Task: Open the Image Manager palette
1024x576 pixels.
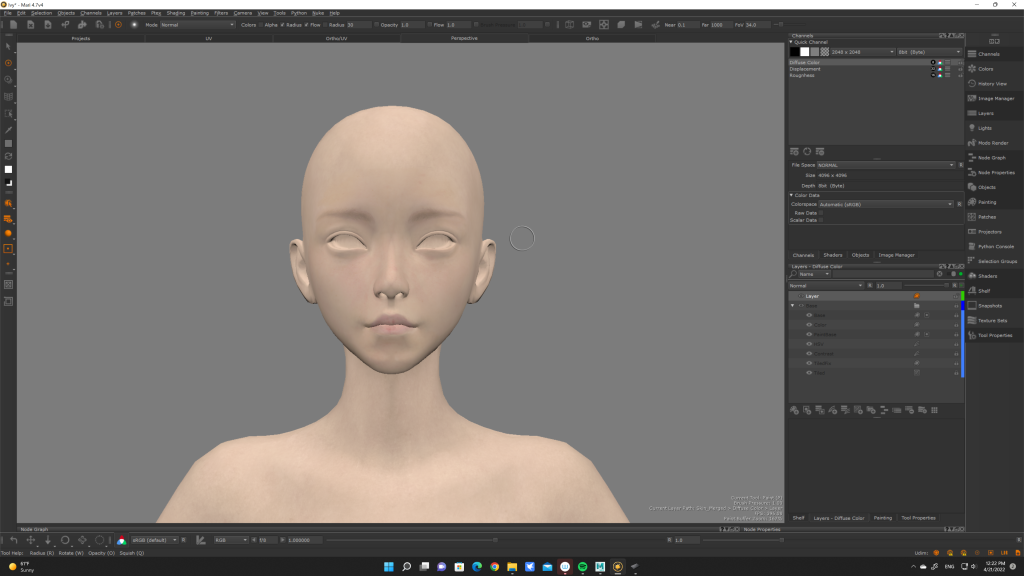Action: (995, 98)
